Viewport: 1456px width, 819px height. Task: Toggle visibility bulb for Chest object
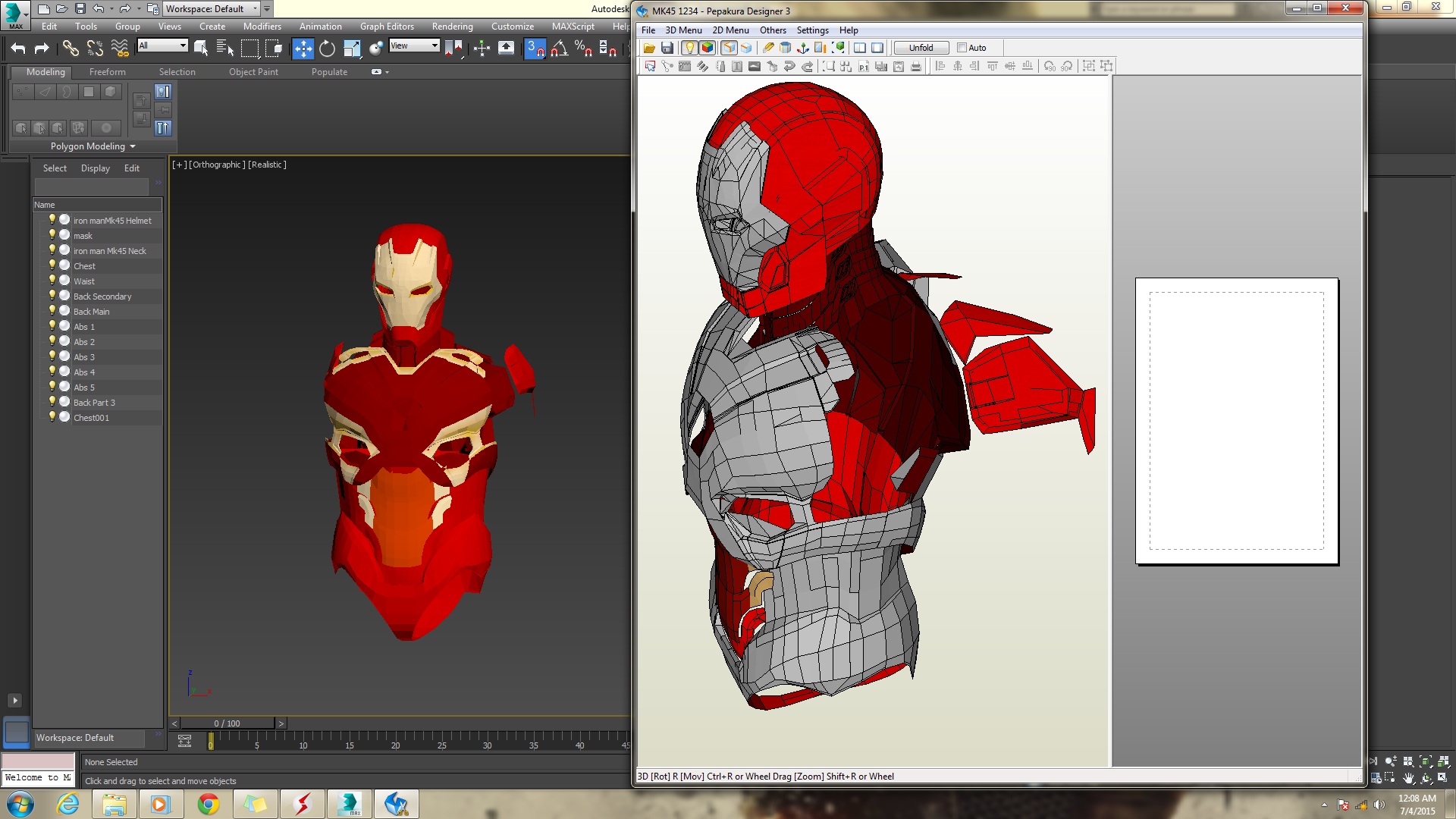click(x=52, y=265)
